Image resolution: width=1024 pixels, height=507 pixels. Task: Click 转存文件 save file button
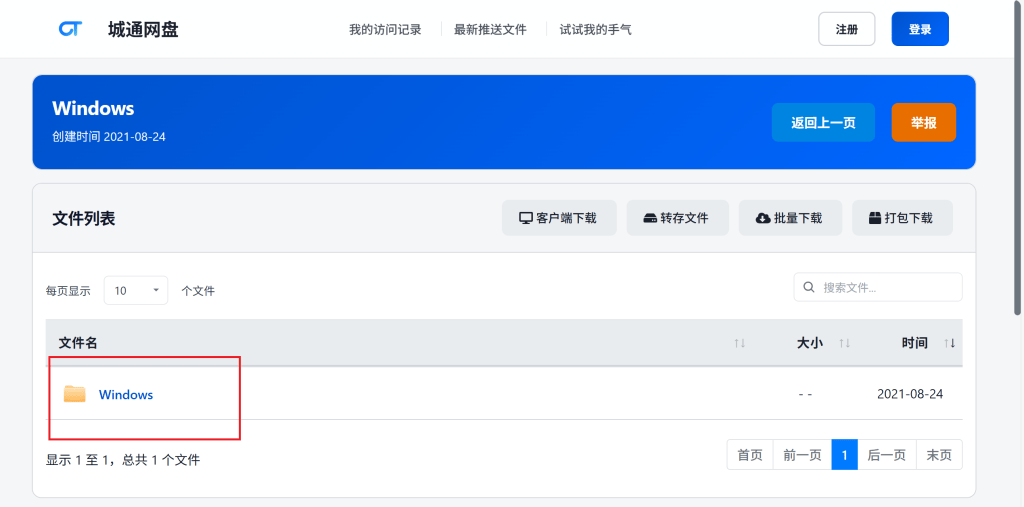pyautogui.click(x=676, y=218)
